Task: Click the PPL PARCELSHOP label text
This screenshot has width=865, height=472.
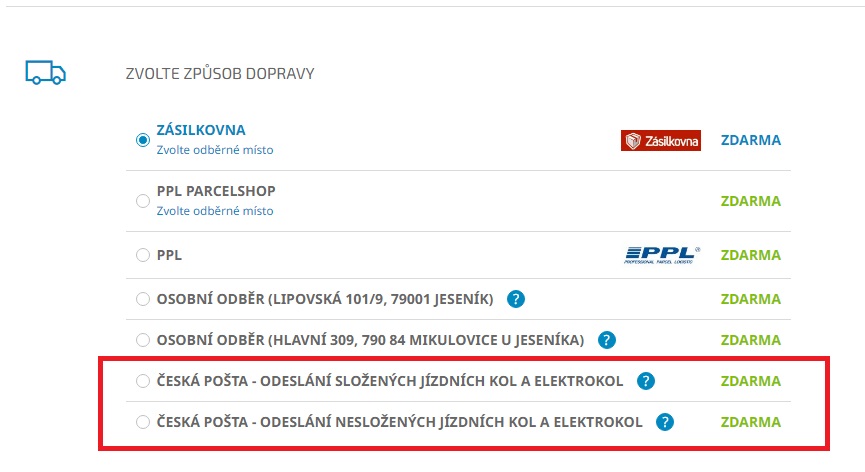Action: [216, 191]
